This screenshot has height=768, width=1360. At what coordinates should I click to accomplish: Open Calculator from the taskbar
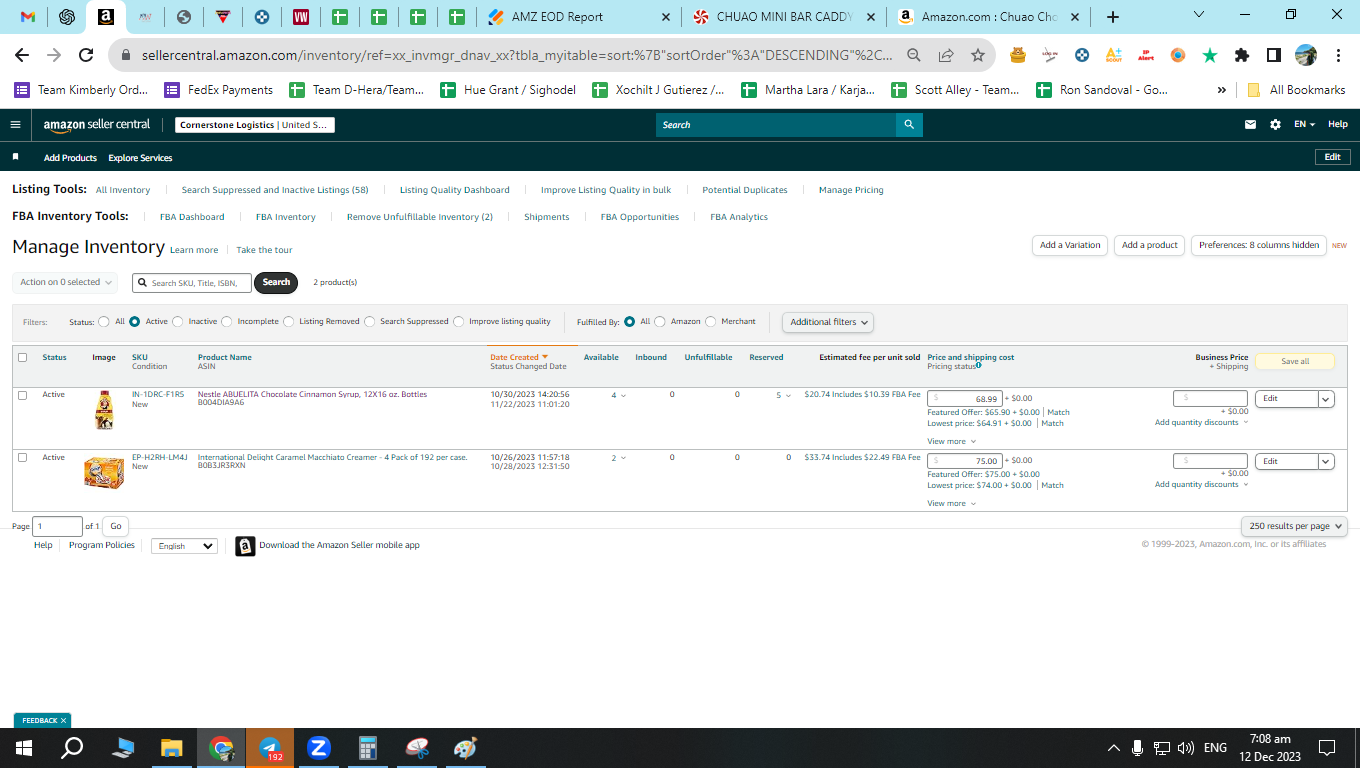[x=368, y=747]
